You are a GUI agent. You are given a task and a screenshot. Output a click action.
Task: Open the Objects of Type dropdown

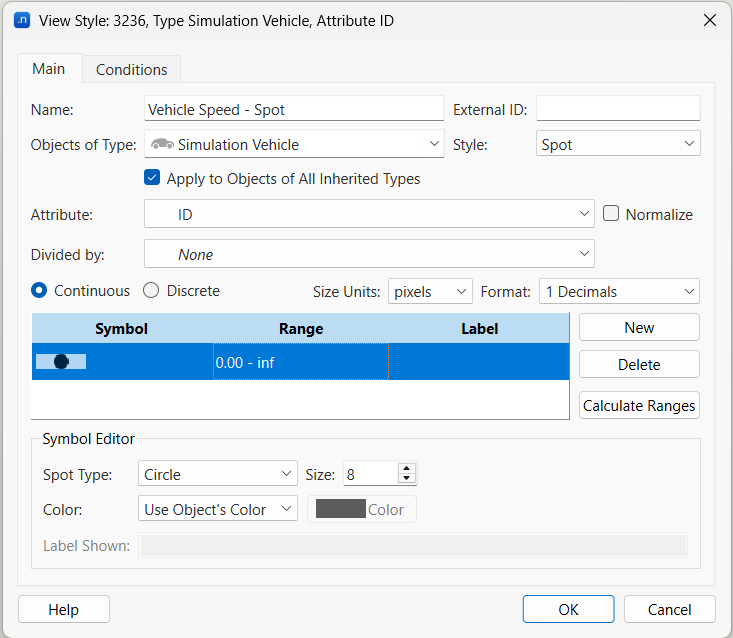coord(294,145)
